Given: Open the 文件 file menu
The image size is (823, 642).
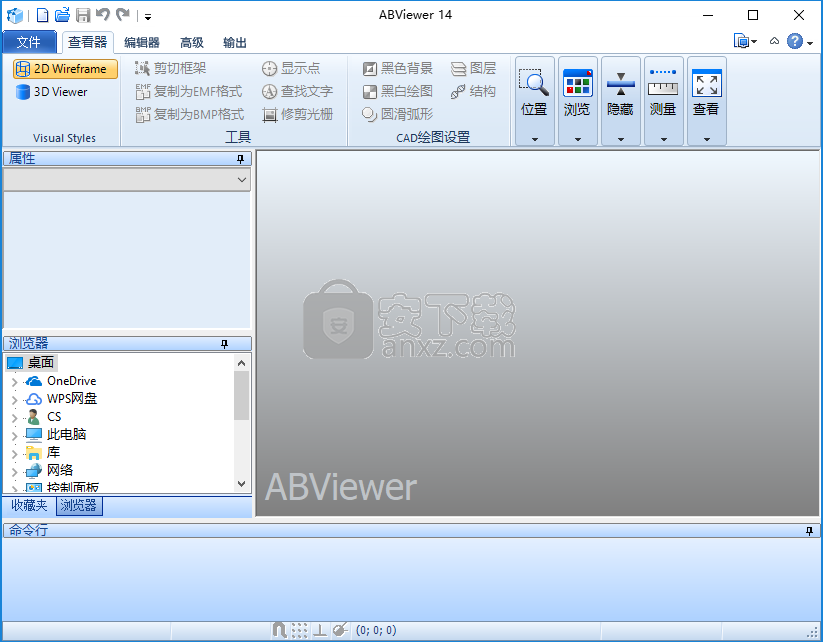Looking at the screenshot, I should 29,42.
